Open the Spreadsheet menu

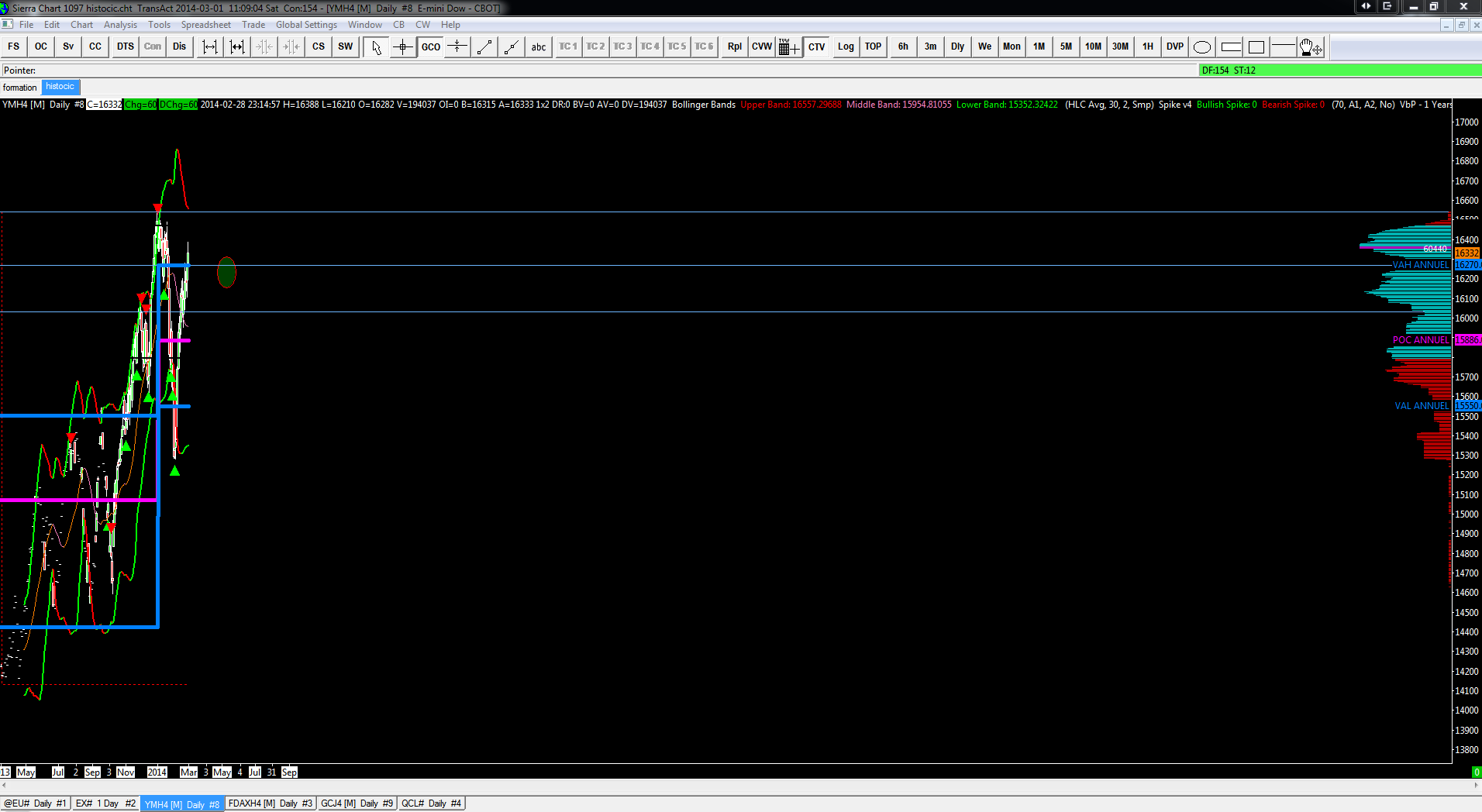pyautogui.click(x=206, y=25)
